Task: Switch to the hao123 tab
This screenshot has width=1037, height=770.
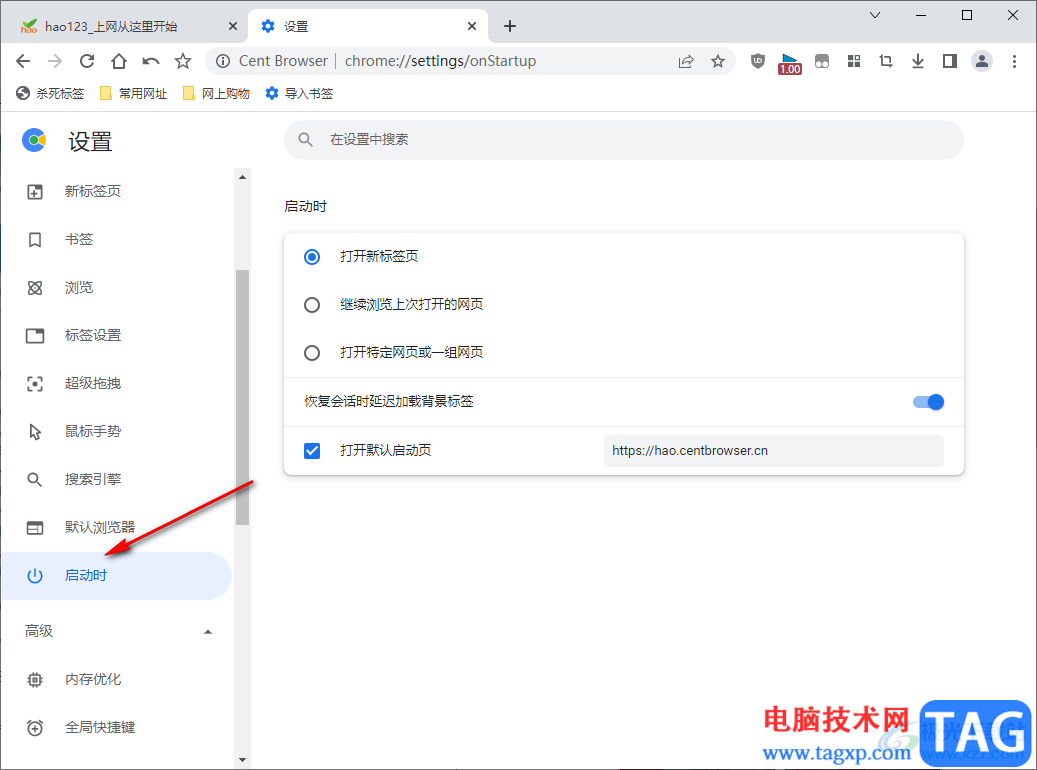Action: click(126, 26)
